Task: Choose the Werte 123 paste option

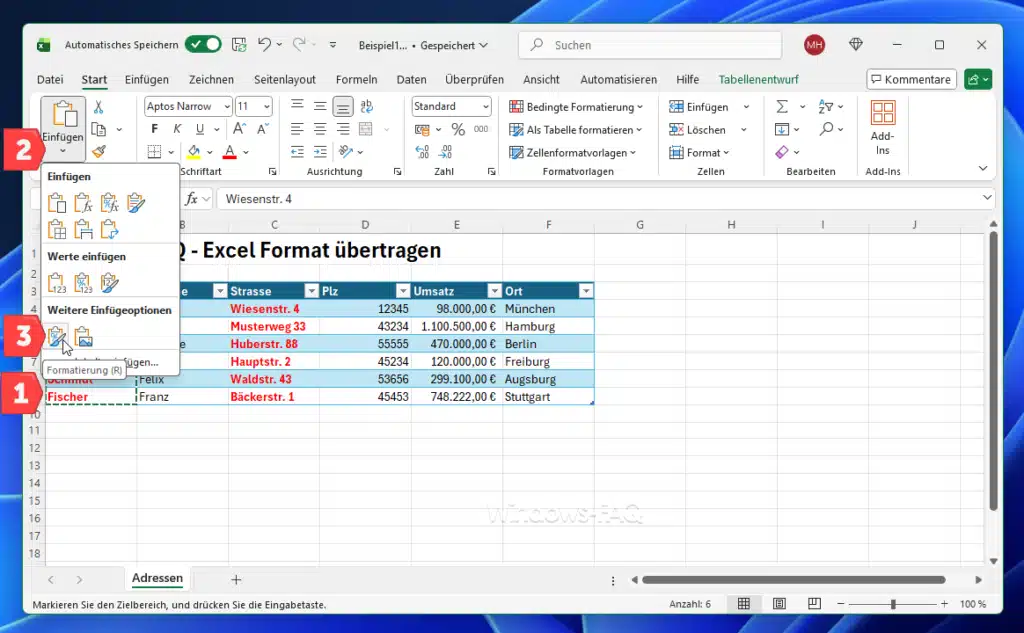Action: 57,282
